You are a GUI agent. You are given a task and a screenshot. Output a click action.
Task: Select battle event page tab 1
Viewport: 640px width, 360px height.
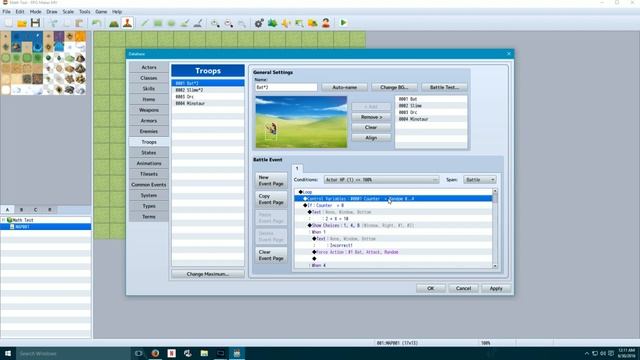[297, 168]
